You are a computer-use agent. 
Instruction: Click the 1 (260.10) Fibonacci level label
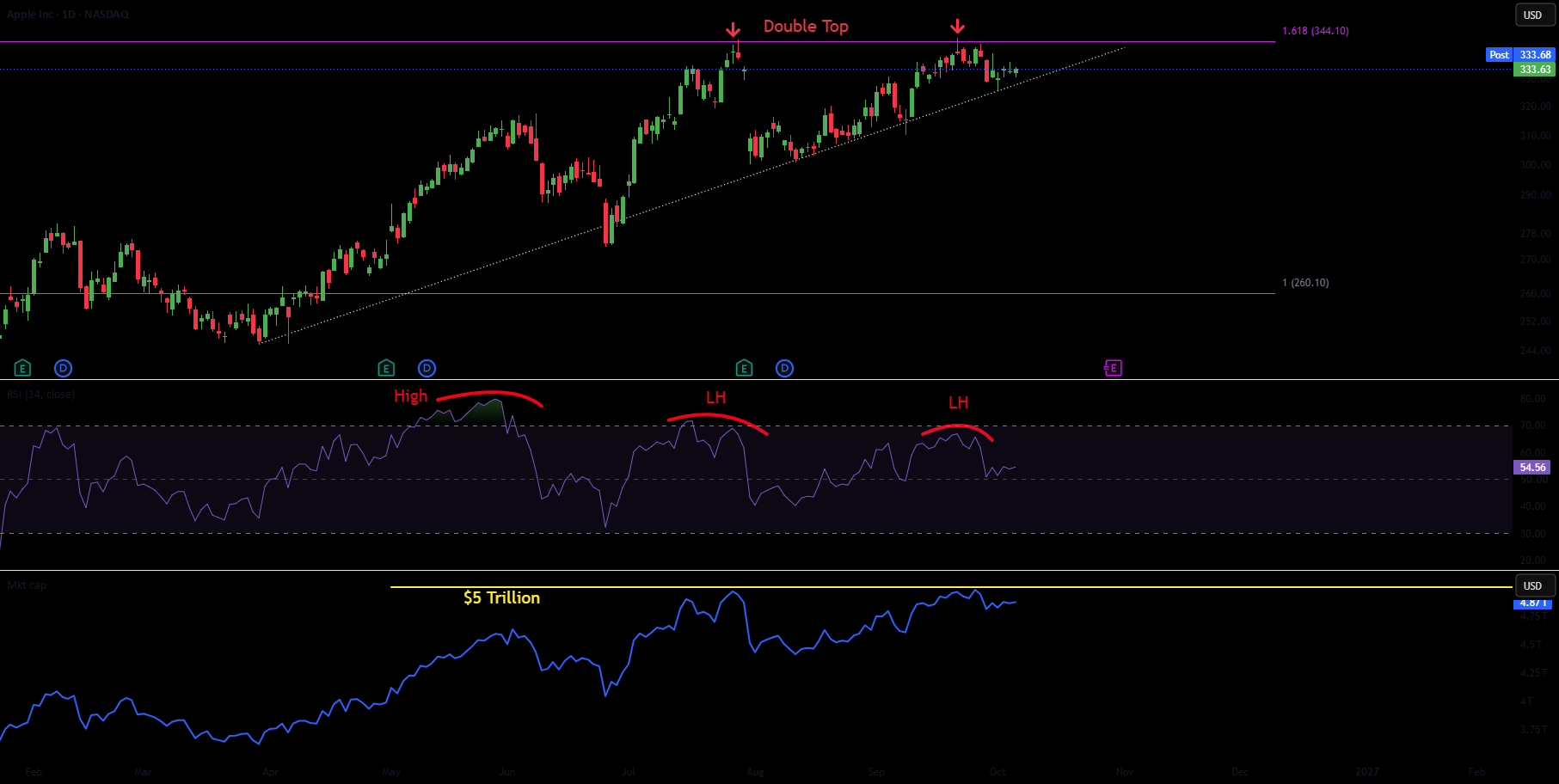[x=1304, y=282]
